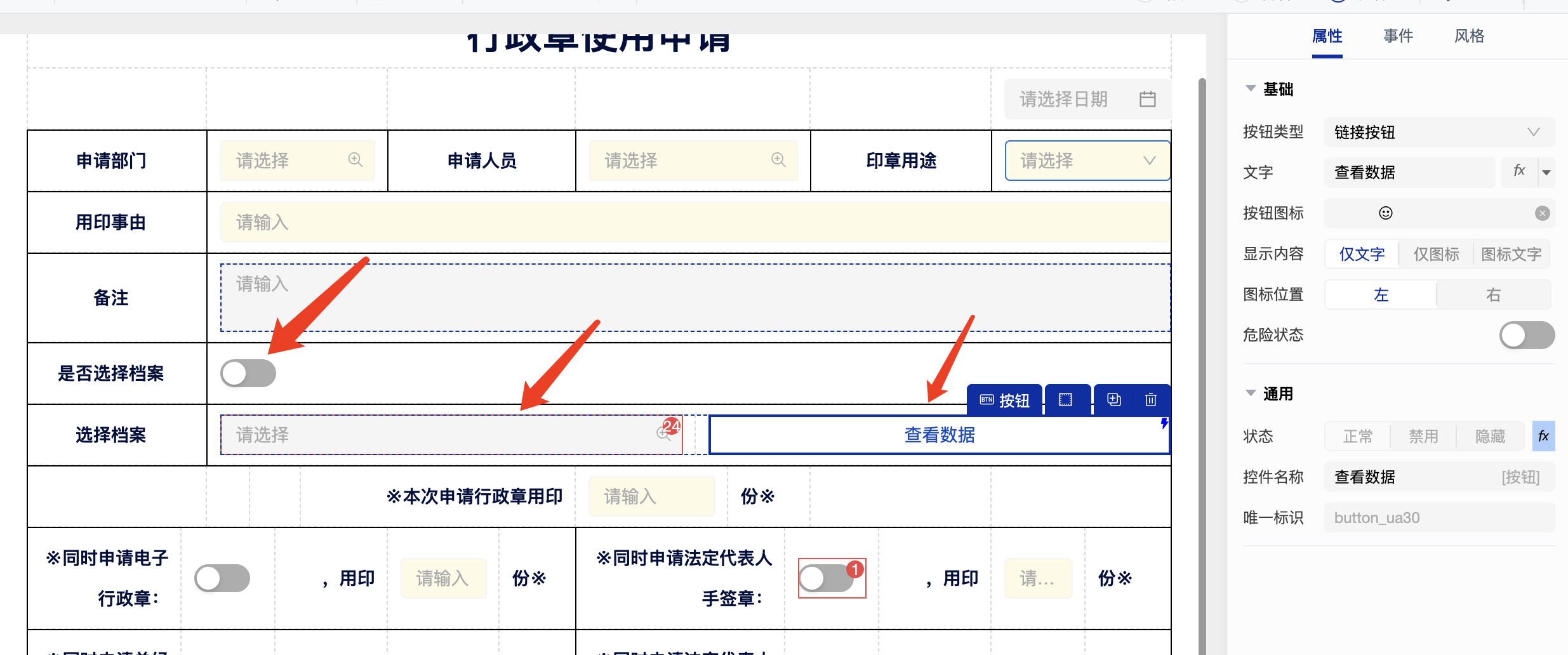Click the 查看数据 link button on the form
1568x655 pixels.
[x=939, y=435]
